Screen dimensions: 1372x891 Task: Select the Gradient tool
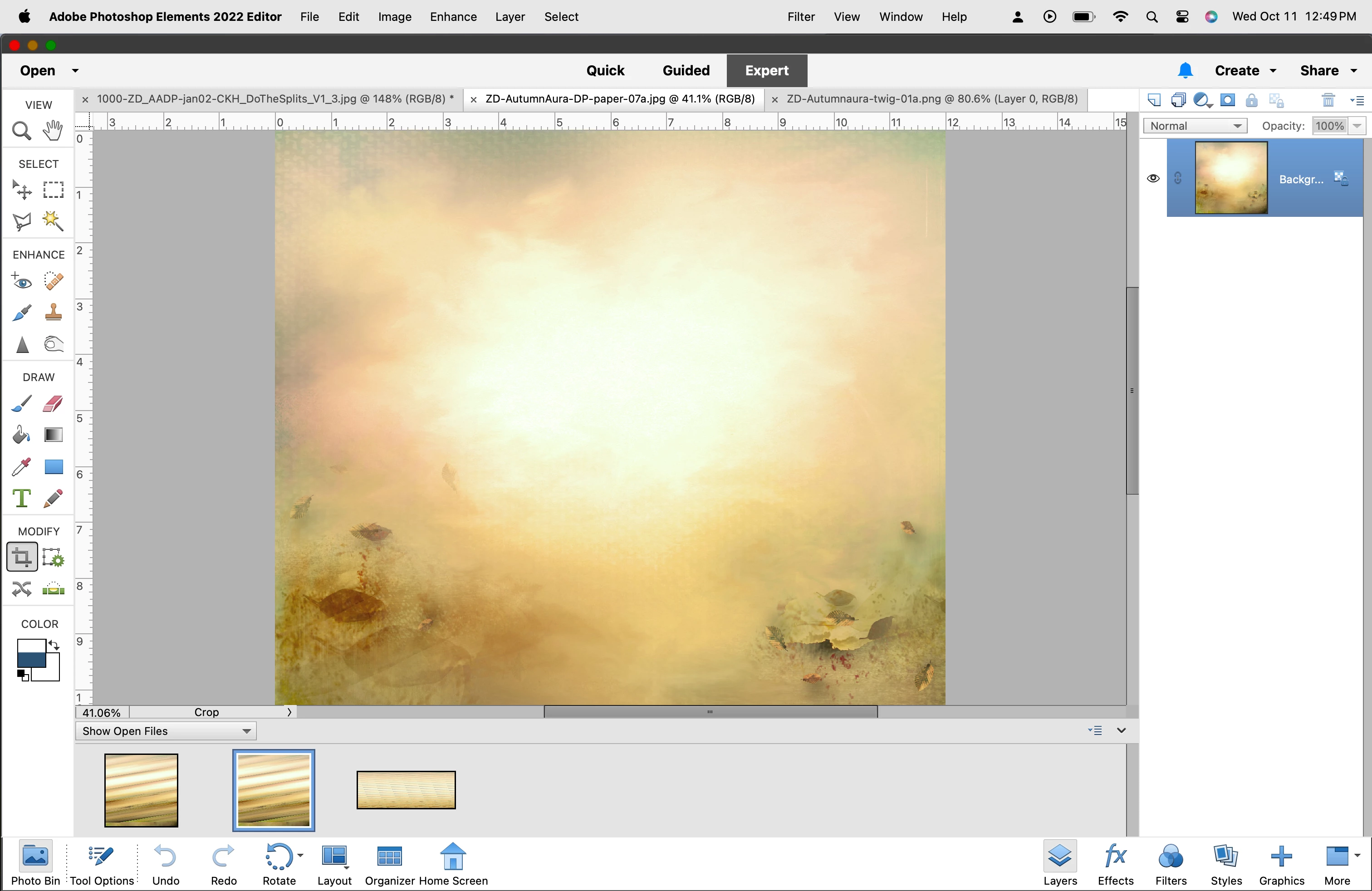pyautogui.click(x=53, y=435)
